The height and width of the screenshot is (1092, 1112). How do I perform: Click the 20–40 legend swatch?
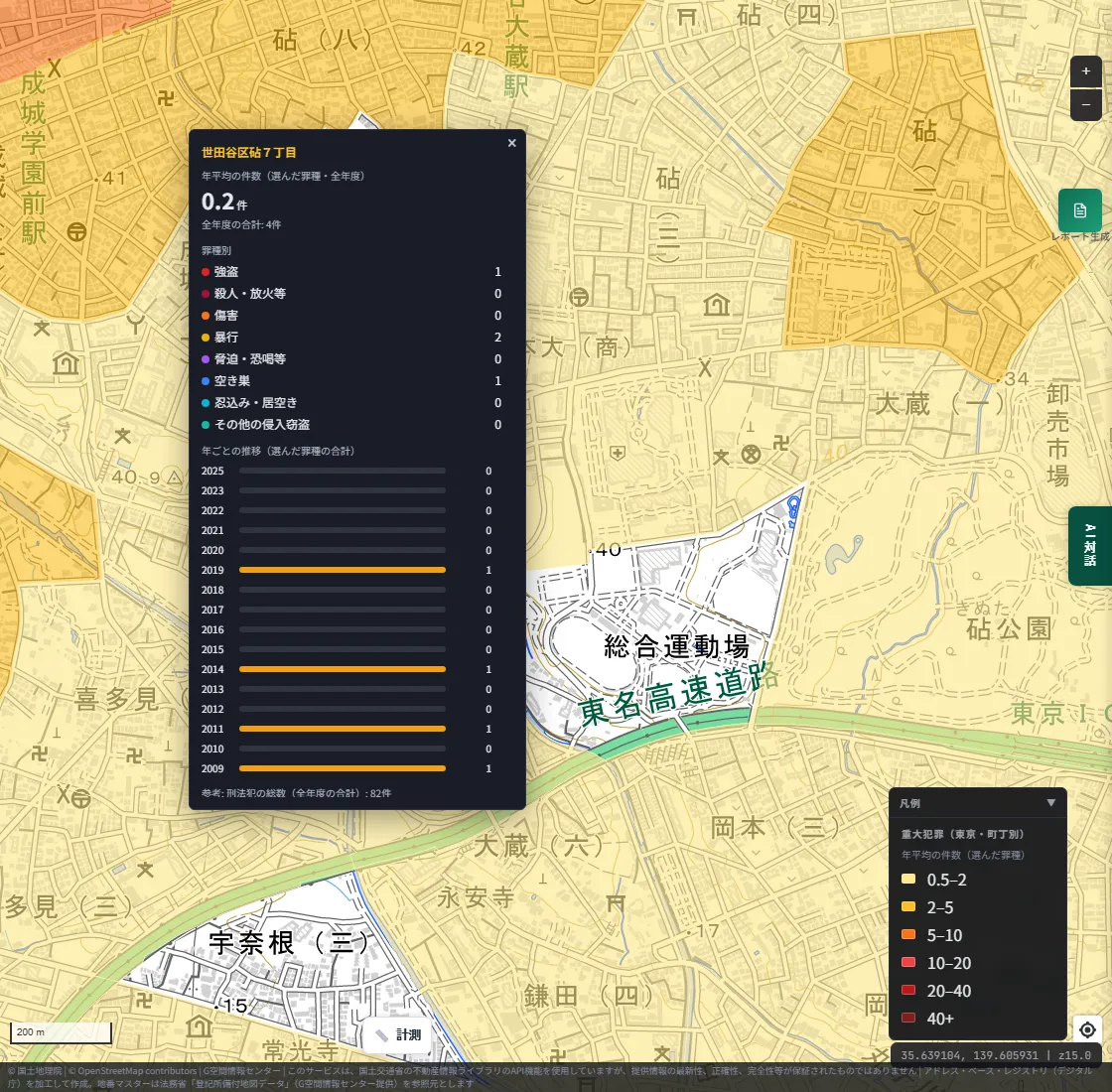coord(907,991)
